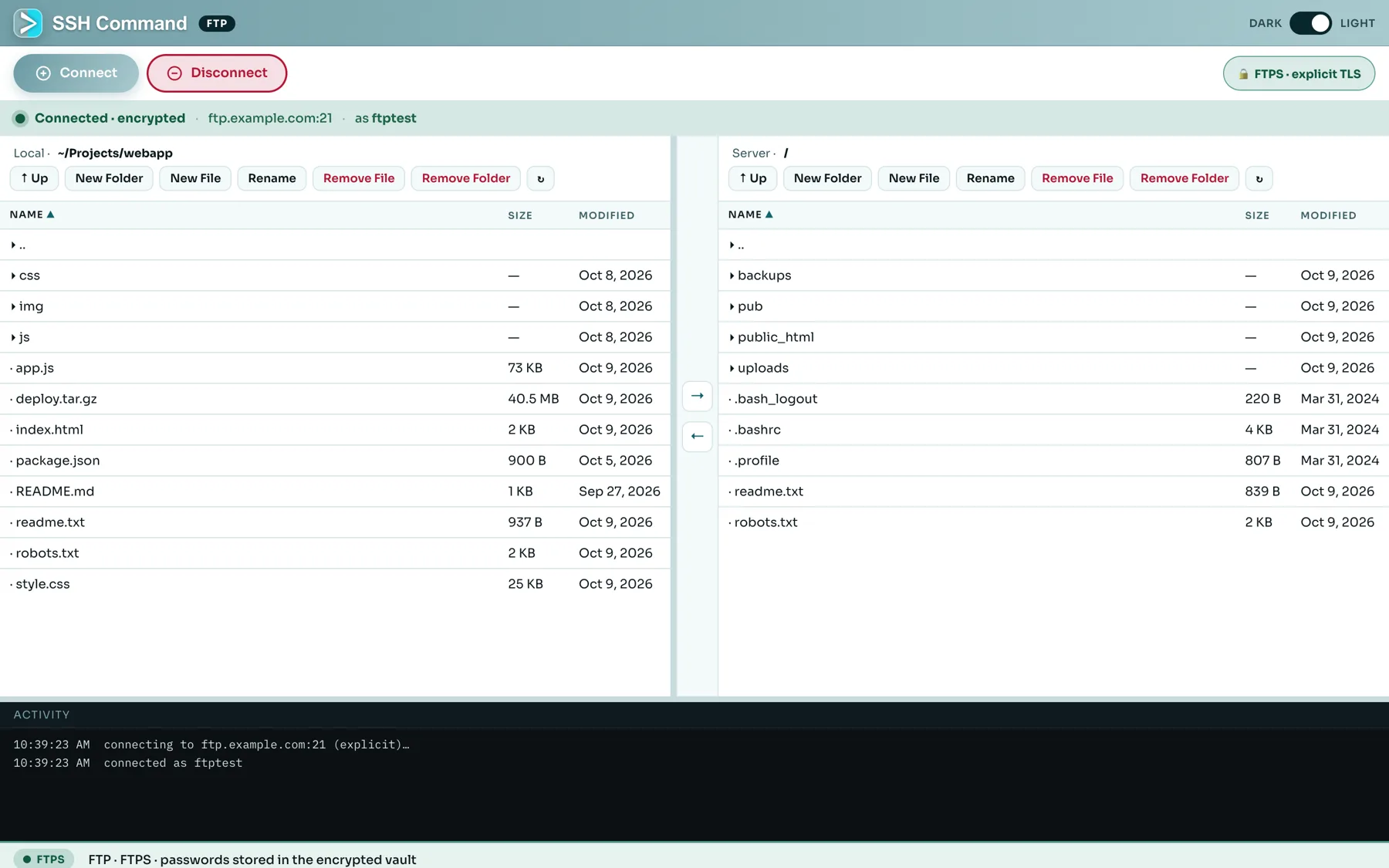The height and width of the screenshot is (868, 1389).
Task: Click the pane divider between Local and Server
Action: click(x=674, y=416)
